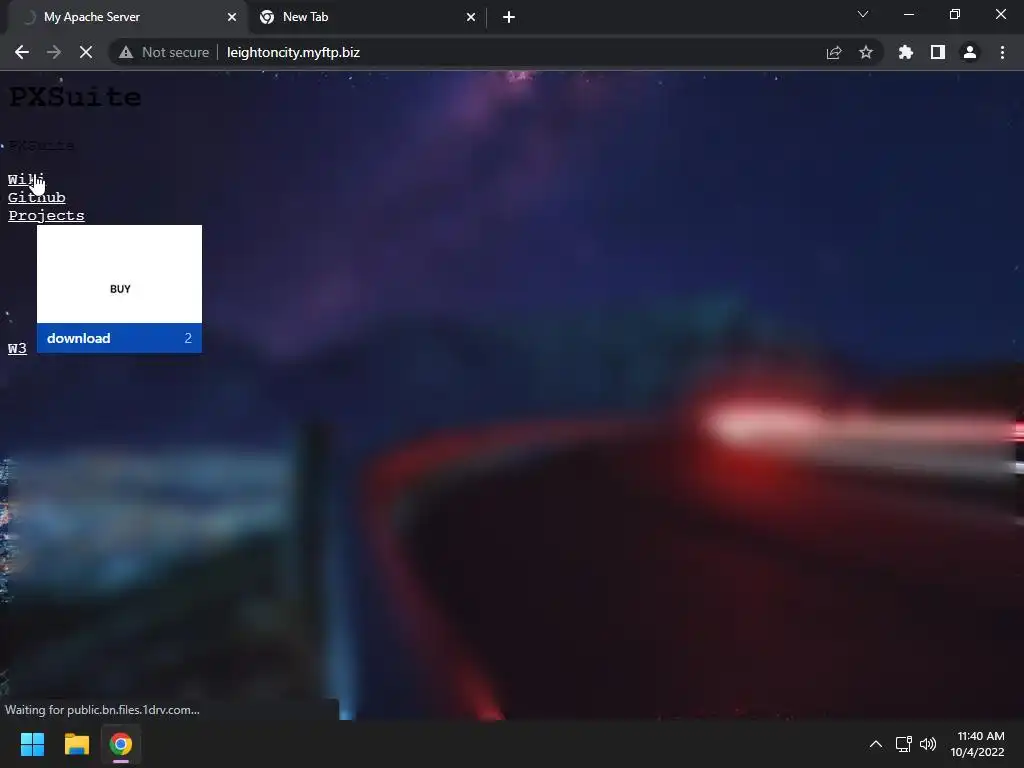This screenshot has width=1024, height=768.
Task: Open the Github link
Action: [37, 197]
